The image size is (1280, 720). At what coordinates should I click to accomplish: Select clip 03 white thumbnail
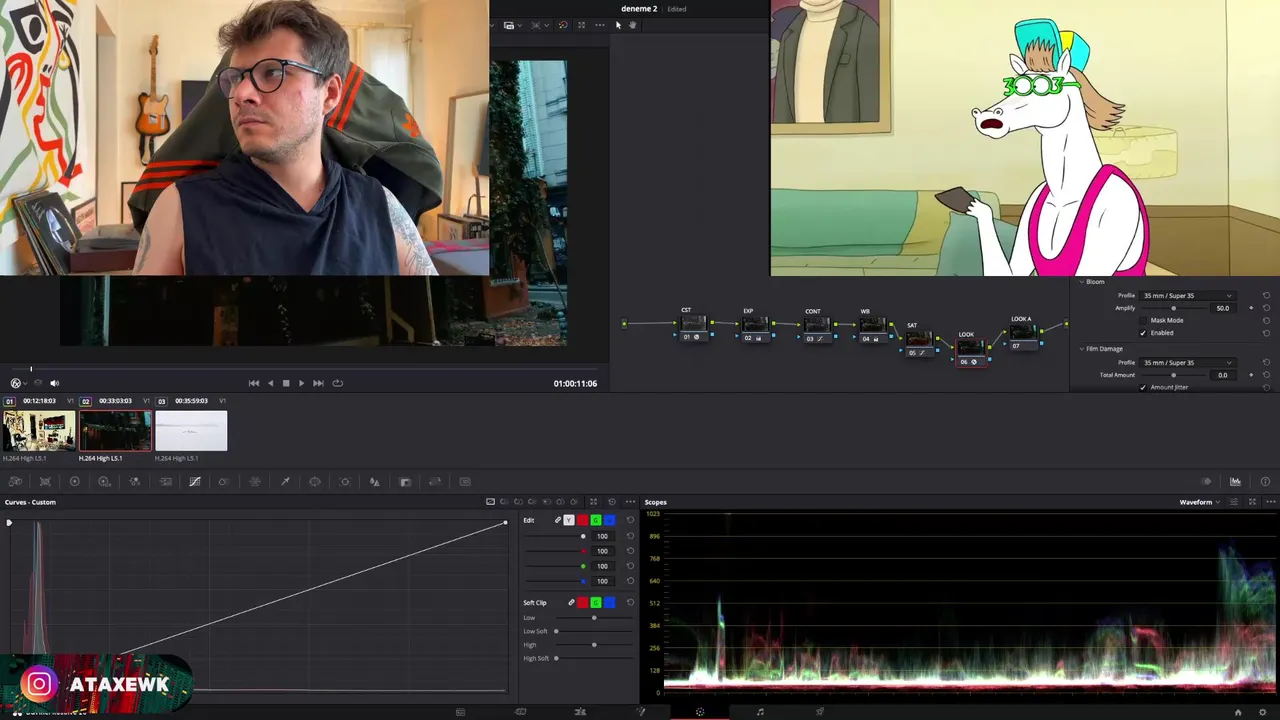click(x=191, y=431)
